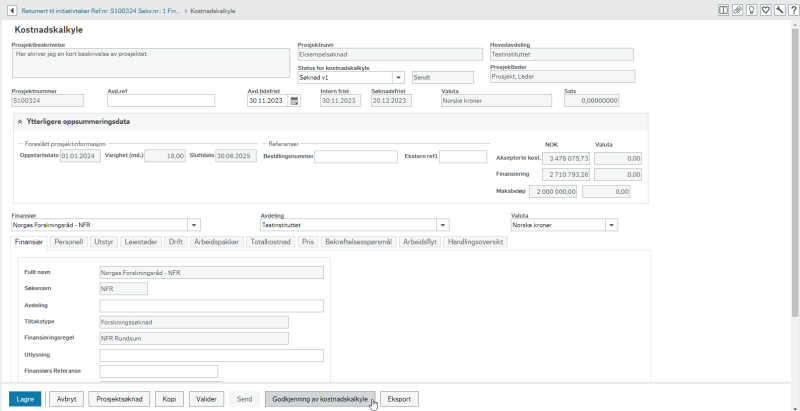Click the Tiltakstype value Forskningssøknad

tap(194, 322)
